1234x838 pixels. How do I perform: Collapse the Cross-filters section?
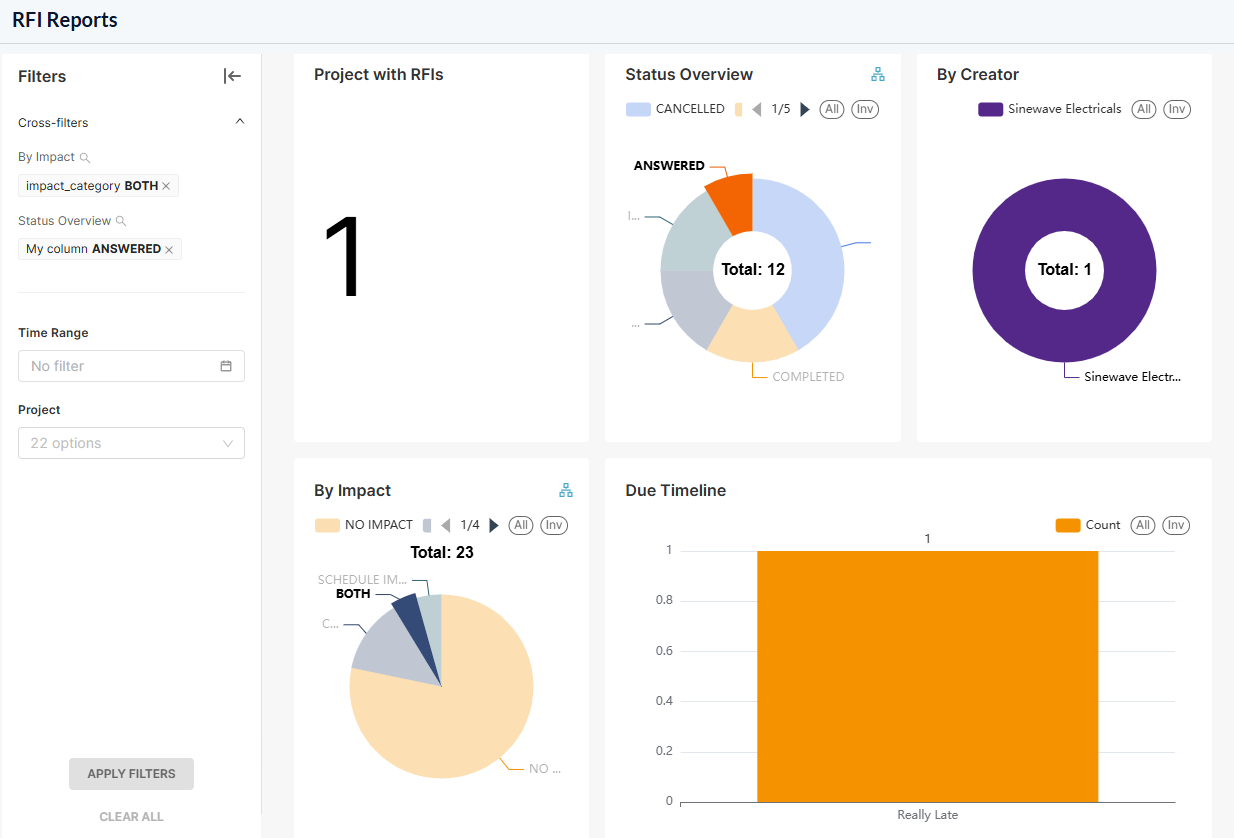coord(239,122)
